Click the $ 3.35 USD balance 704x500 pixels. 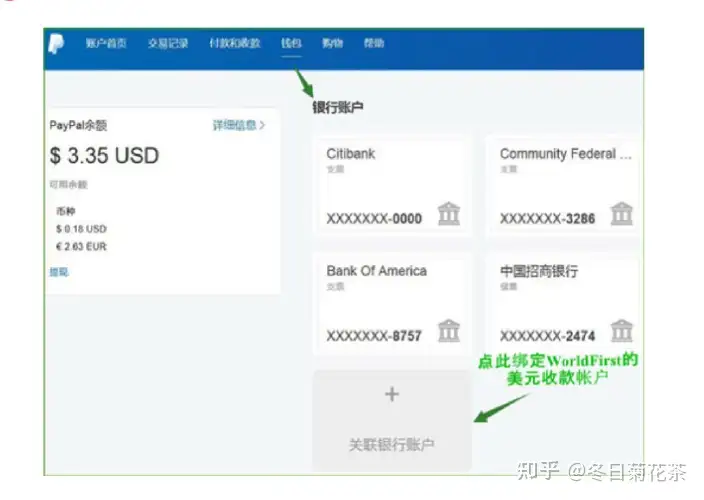coord(104,156)
